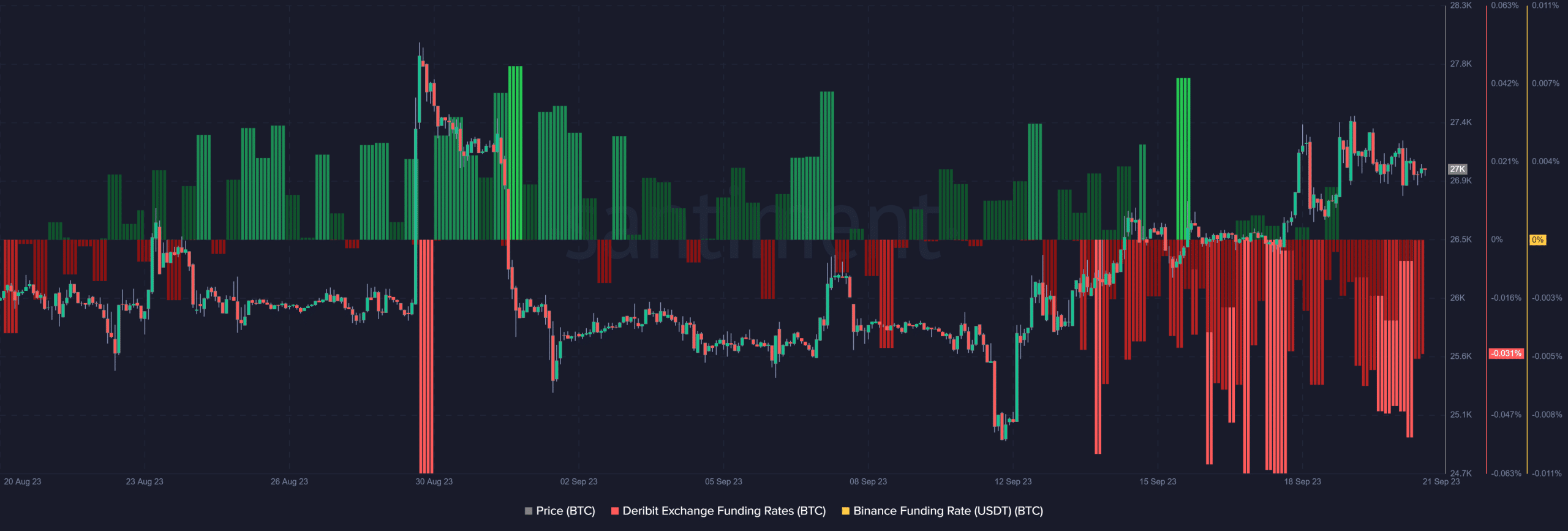Click the 0.021% Deribit axis label

click(x=1505, y=162)
